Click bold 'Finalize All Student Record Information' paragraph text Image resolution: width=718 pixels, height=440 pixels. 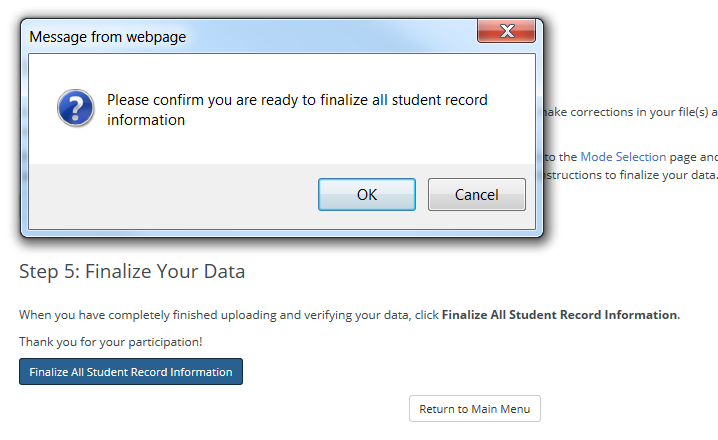560,315
